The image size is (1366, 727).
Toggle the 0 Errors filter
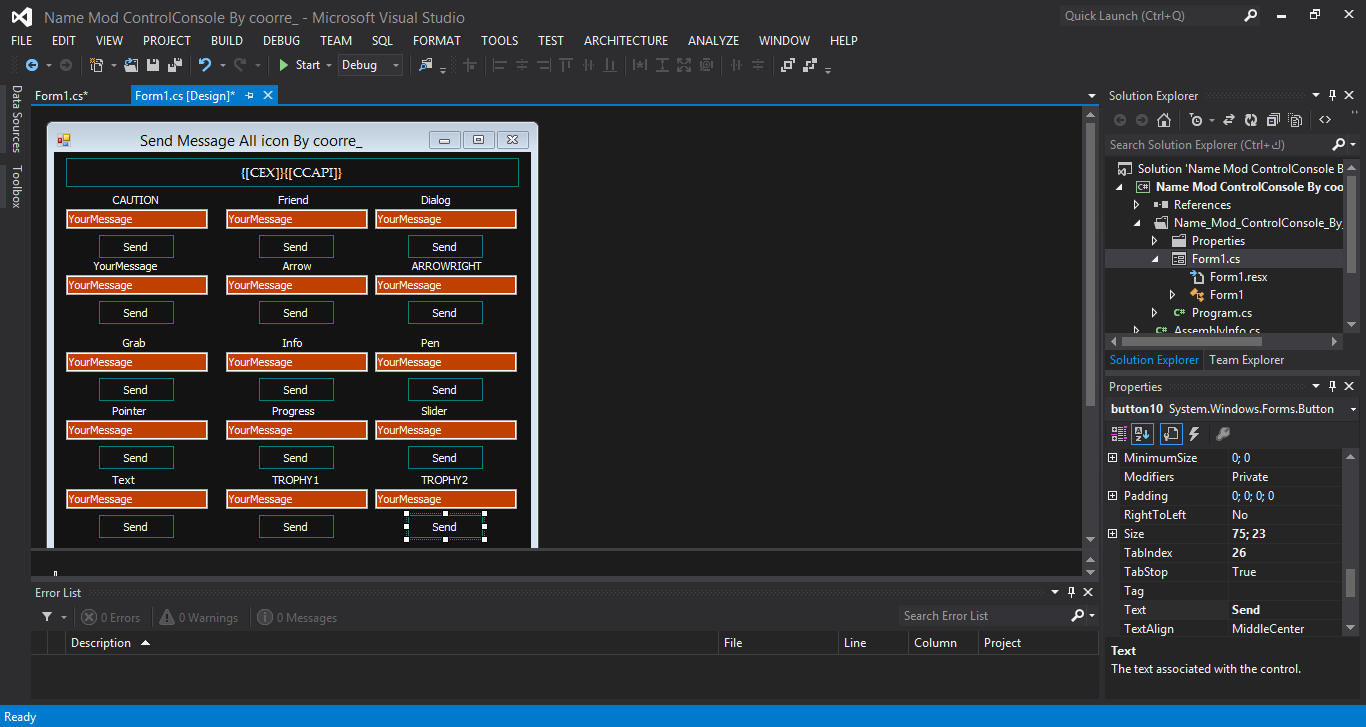[x=111, y=618]
